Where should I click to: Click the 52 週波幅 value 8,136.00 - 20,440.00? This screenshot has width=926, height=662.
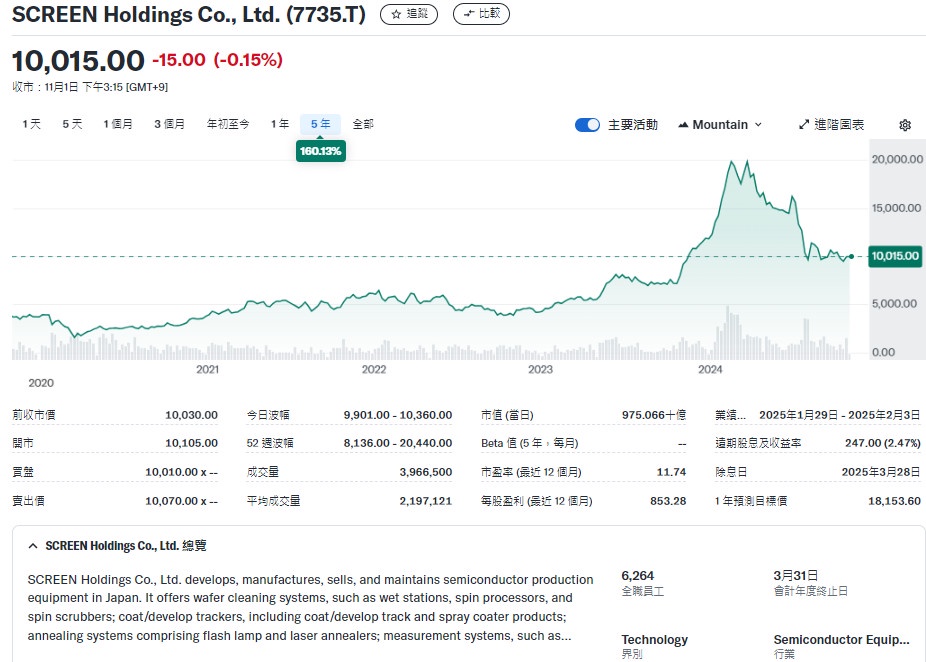(398, 443)
